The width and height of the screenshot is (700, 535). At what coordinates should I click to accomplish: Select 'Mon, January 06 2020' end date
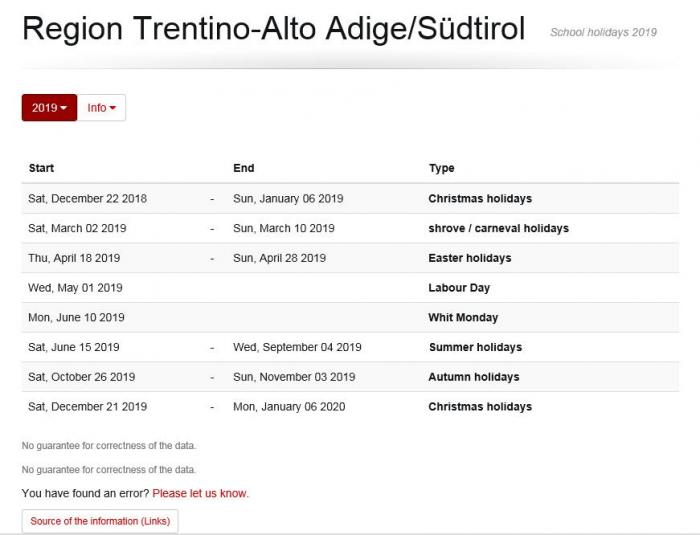click(289, 406)
